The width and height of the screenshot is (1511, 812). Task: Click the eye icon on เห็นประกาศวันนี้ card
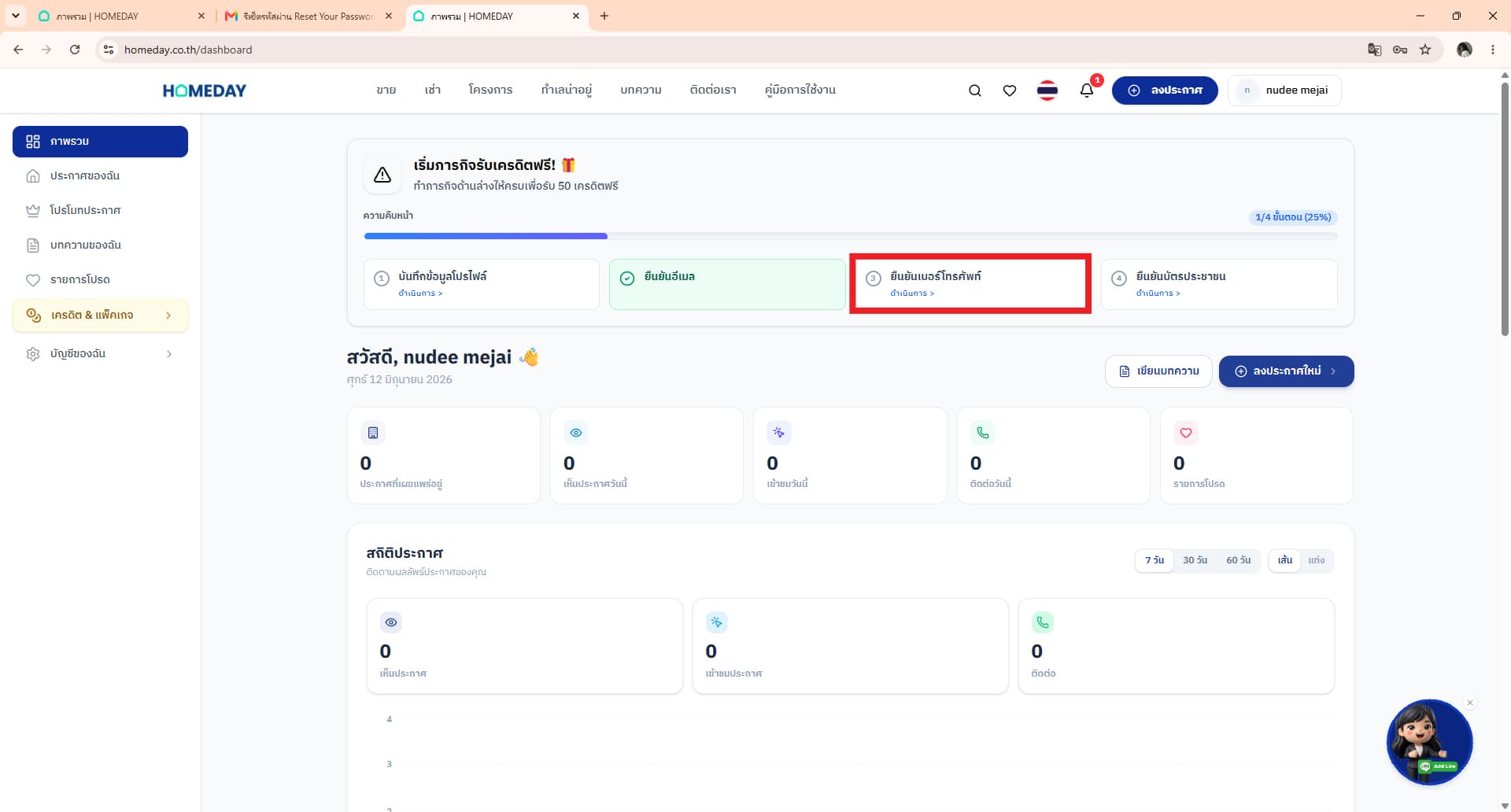click(x=576, y=433)
